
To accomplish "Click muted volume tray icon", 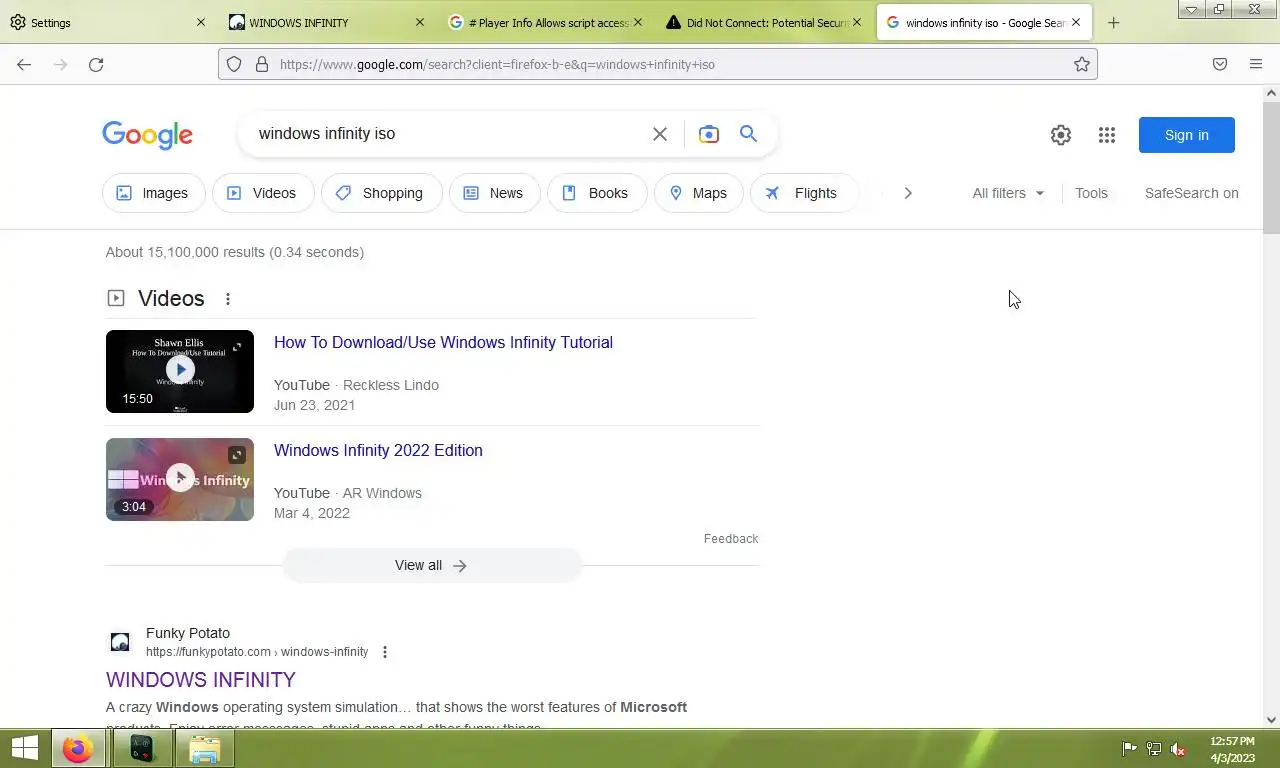I will click(x=1178, y=749).
